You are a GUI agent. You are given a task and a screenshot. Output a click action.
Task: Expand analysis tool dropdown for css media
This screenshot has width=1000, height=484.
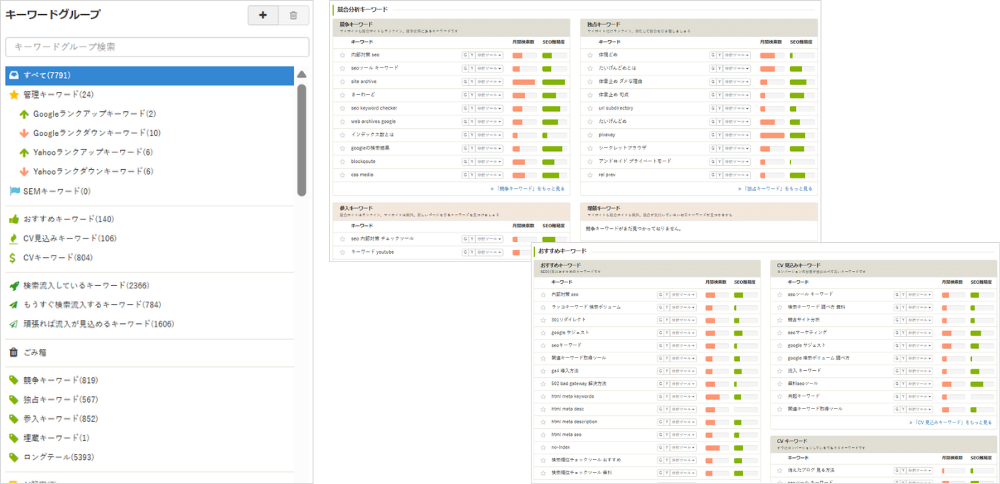pyautogui.click(x=490, y=175)
